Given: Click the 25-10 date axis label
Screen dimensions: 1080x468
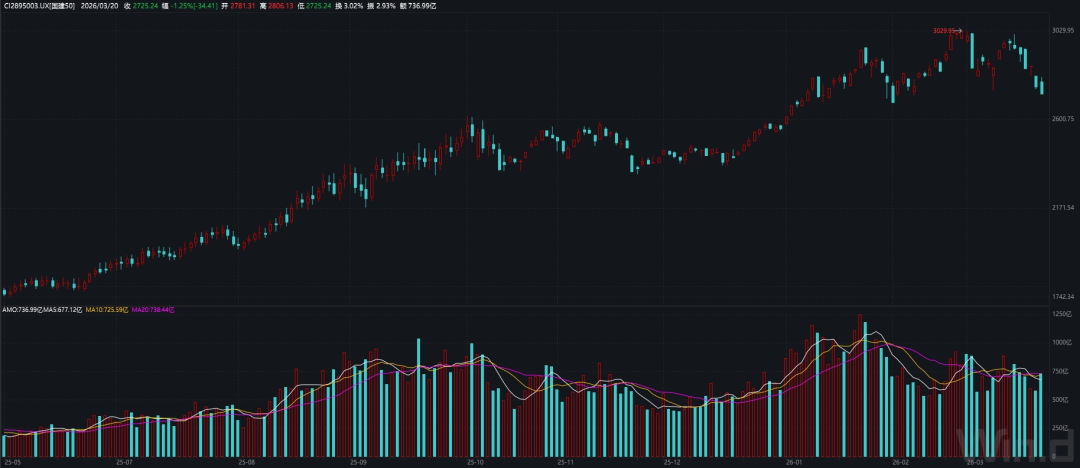Looking at the screenshot, I should tap(476, 462).
